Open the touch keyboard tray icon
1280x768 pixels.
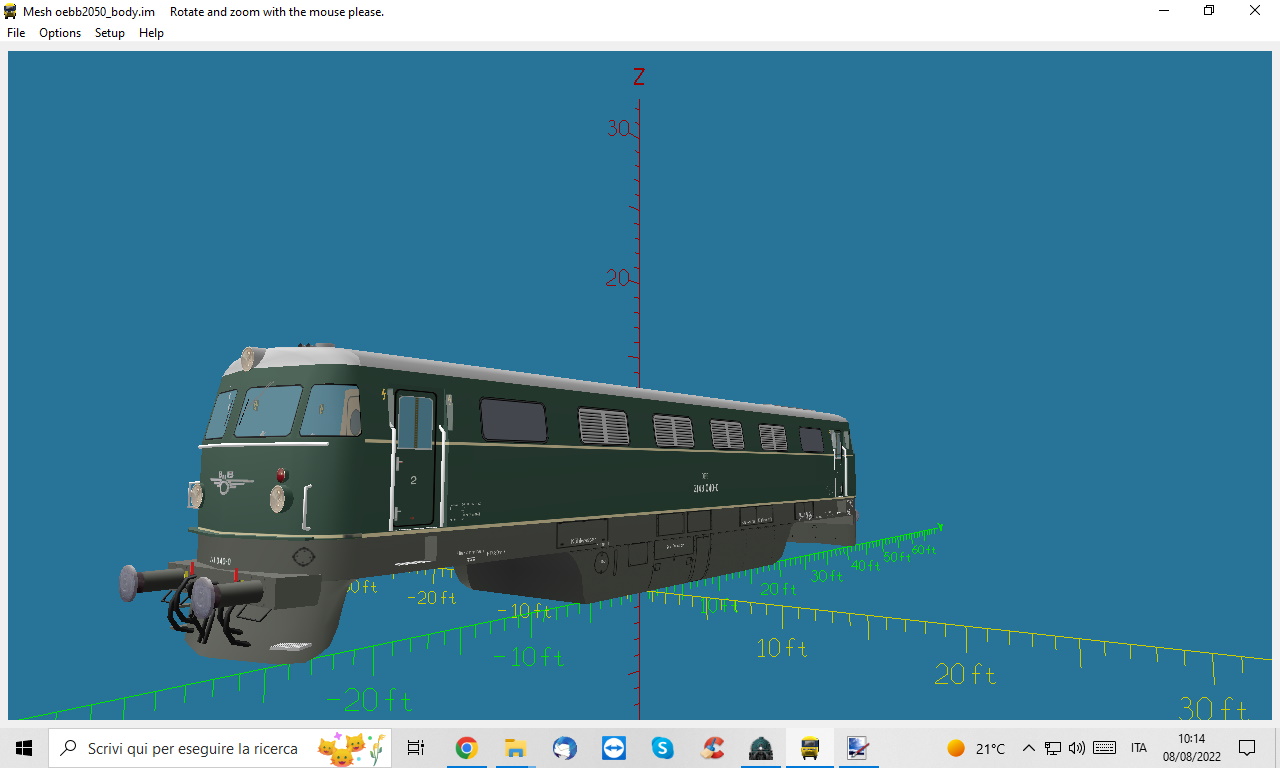point(1105,748)
